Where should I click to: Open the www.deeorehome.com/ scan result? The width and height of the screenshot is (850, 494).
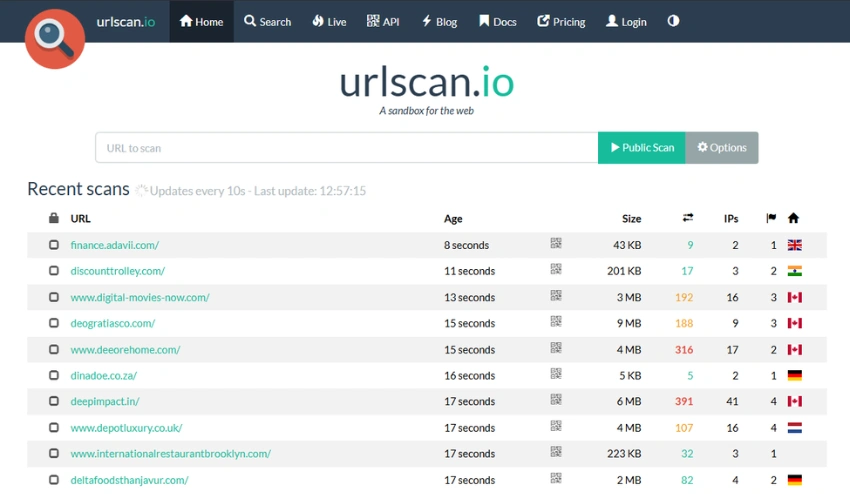click(125, 350)
